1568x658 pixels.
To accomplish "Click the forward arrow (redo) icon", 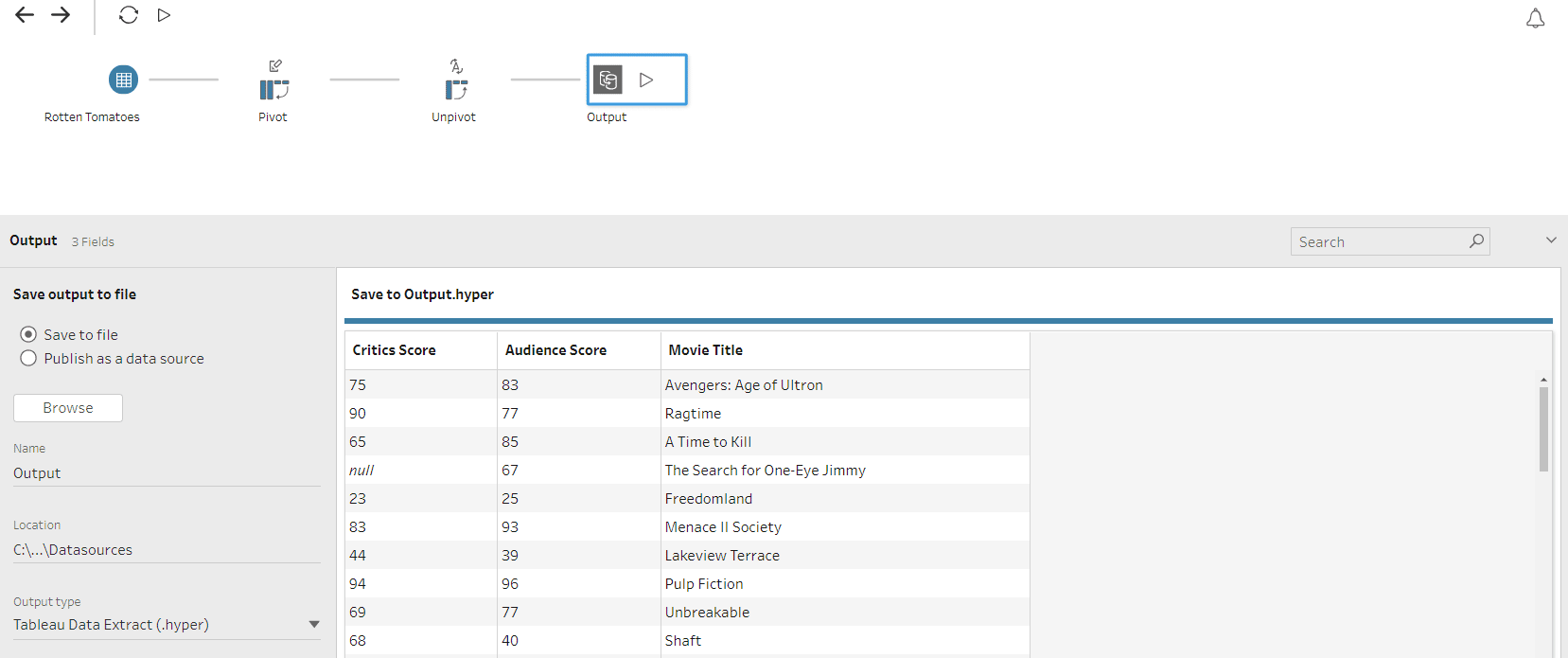I will (61, 15).
